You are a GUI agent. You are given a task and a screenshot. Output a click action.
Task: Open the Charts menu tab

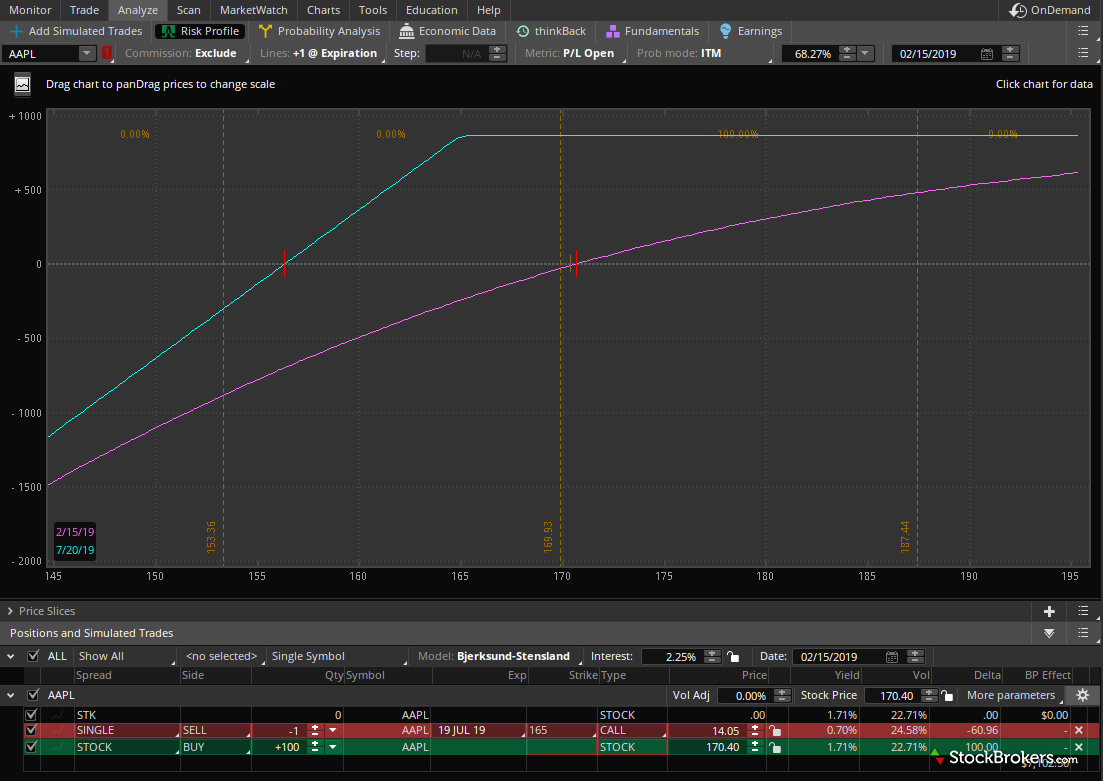324,10
